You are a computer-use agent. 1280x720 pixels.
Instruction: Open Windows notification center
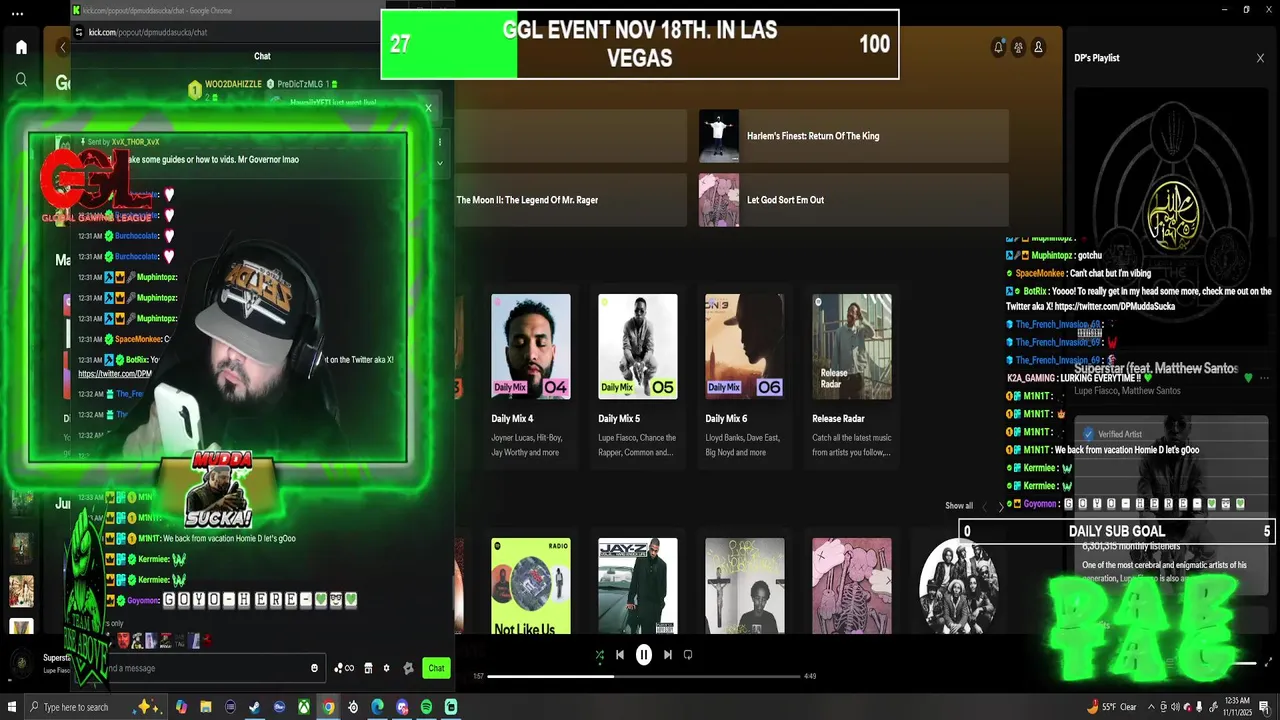point(1265,707)
